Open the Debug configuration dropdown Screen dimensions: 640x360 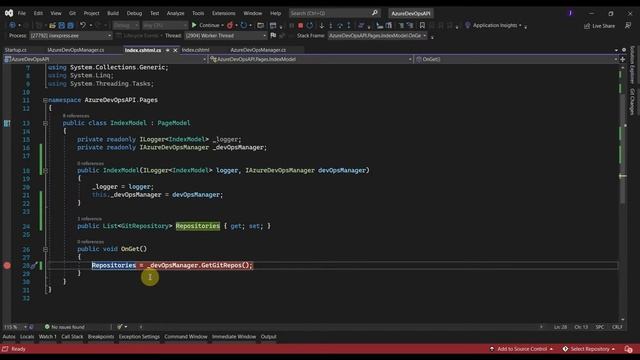(x=126, y=25)
